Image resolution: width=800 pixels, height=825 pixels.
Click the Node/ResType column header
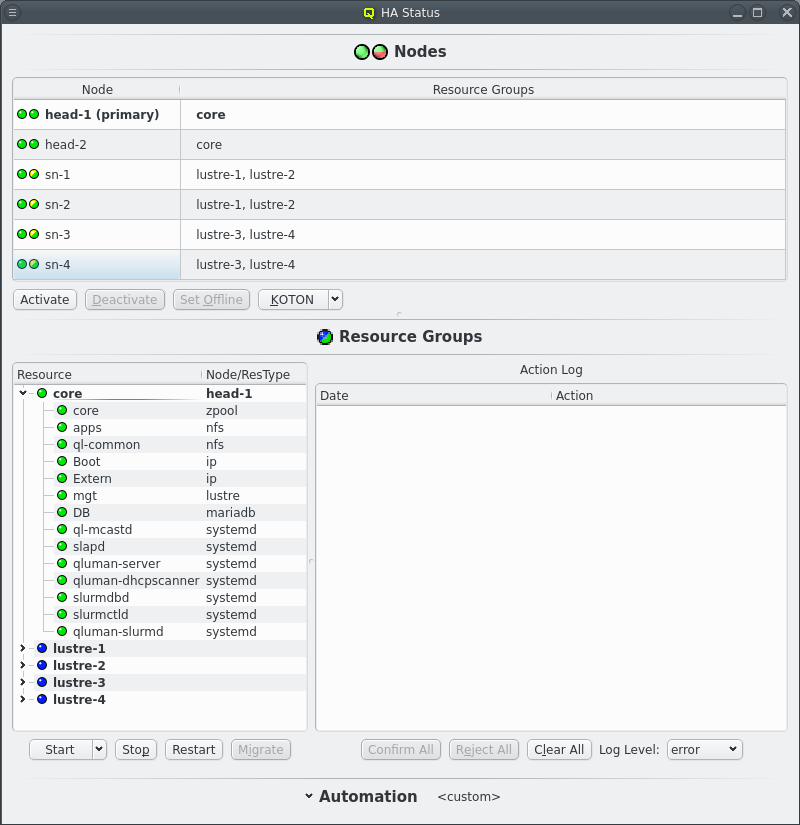tap(254, 375)
